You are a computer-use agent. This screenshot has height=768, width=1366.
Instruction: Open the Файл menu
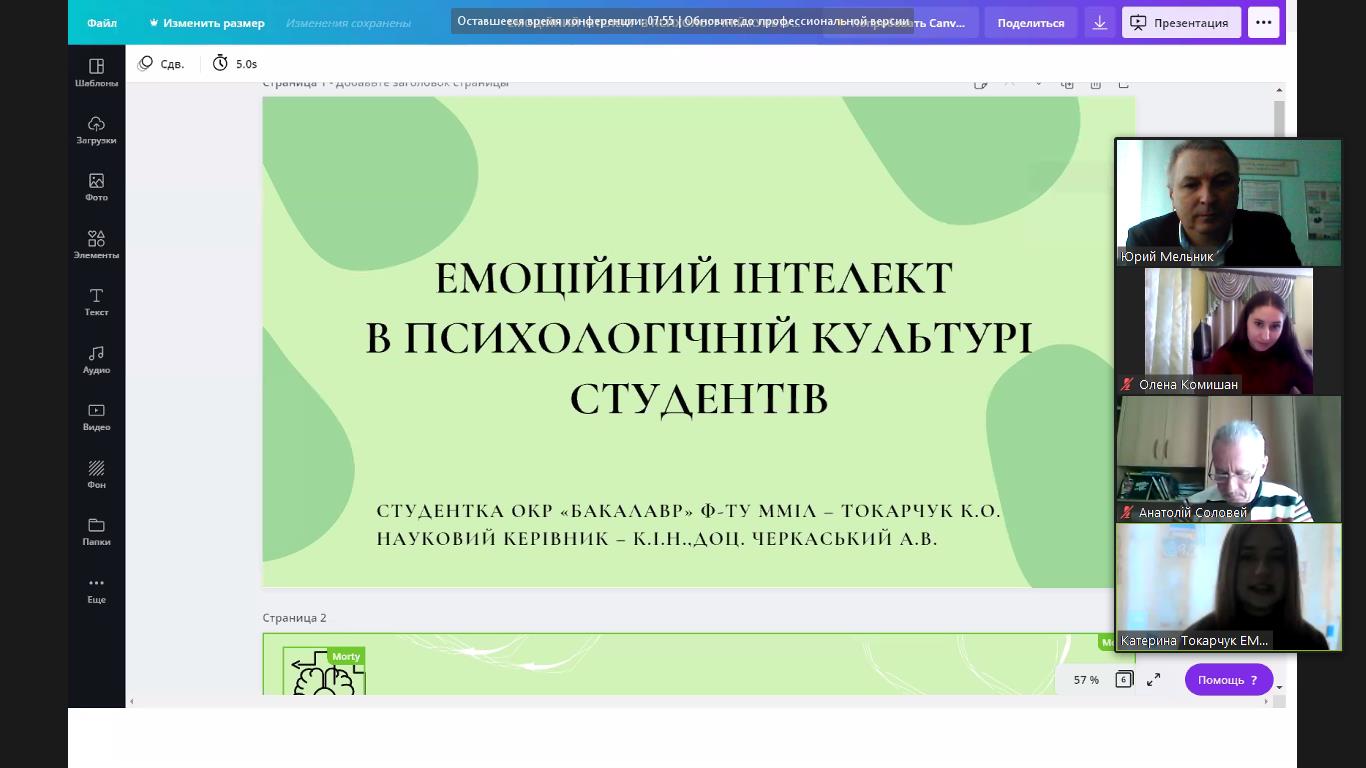click(102, 22)
